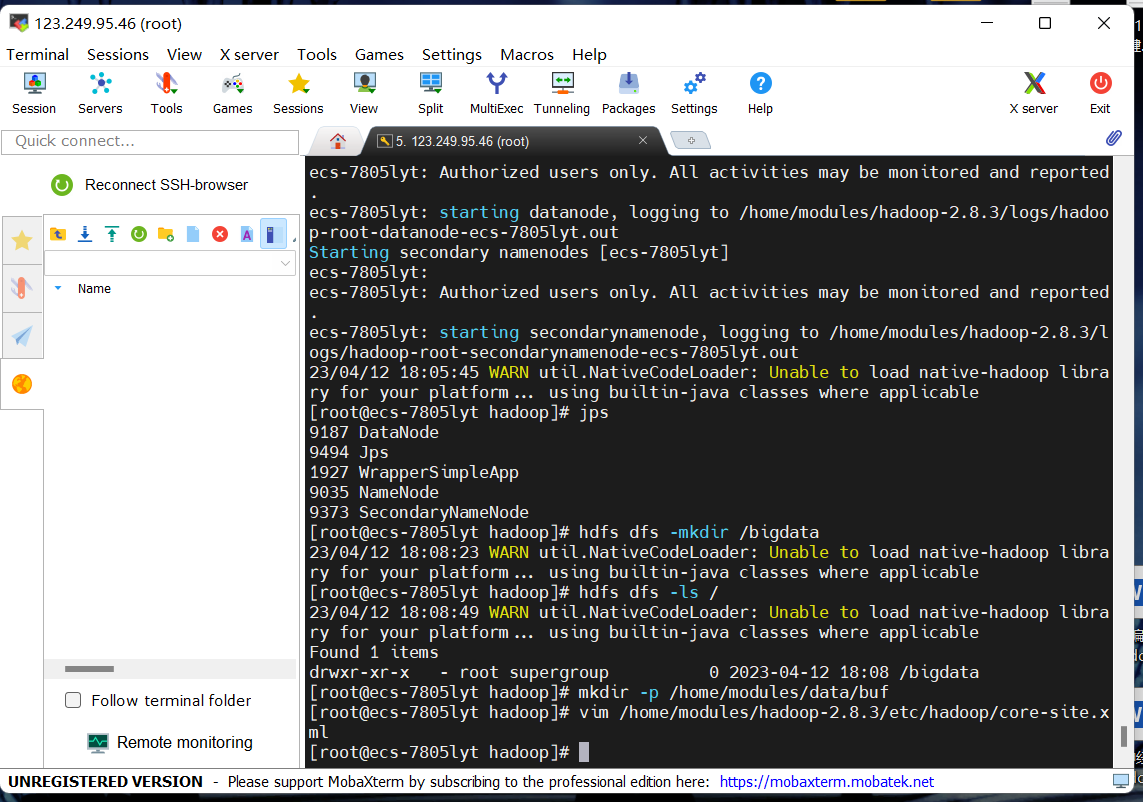Open the X server menu
Image resolution: width=1143 pixels, height=802 pixels.
[249, 55]
